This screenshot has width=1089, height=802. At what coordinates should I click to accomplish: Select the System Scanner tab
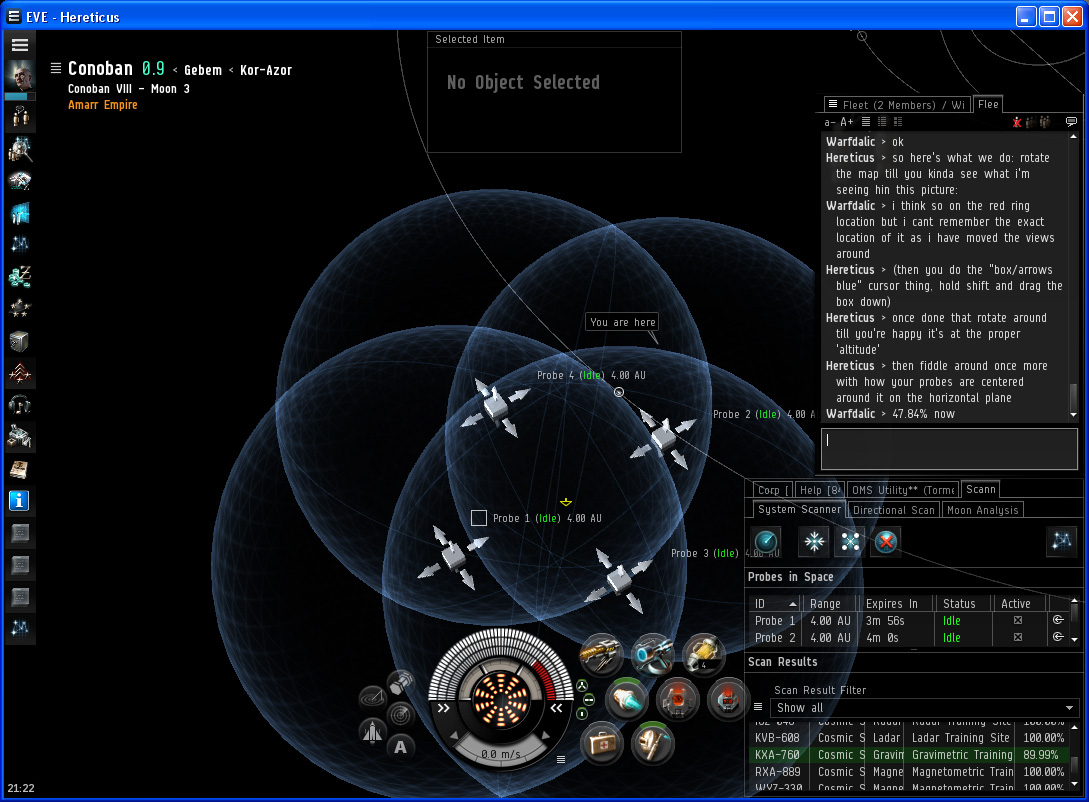[x=799, y=509]
